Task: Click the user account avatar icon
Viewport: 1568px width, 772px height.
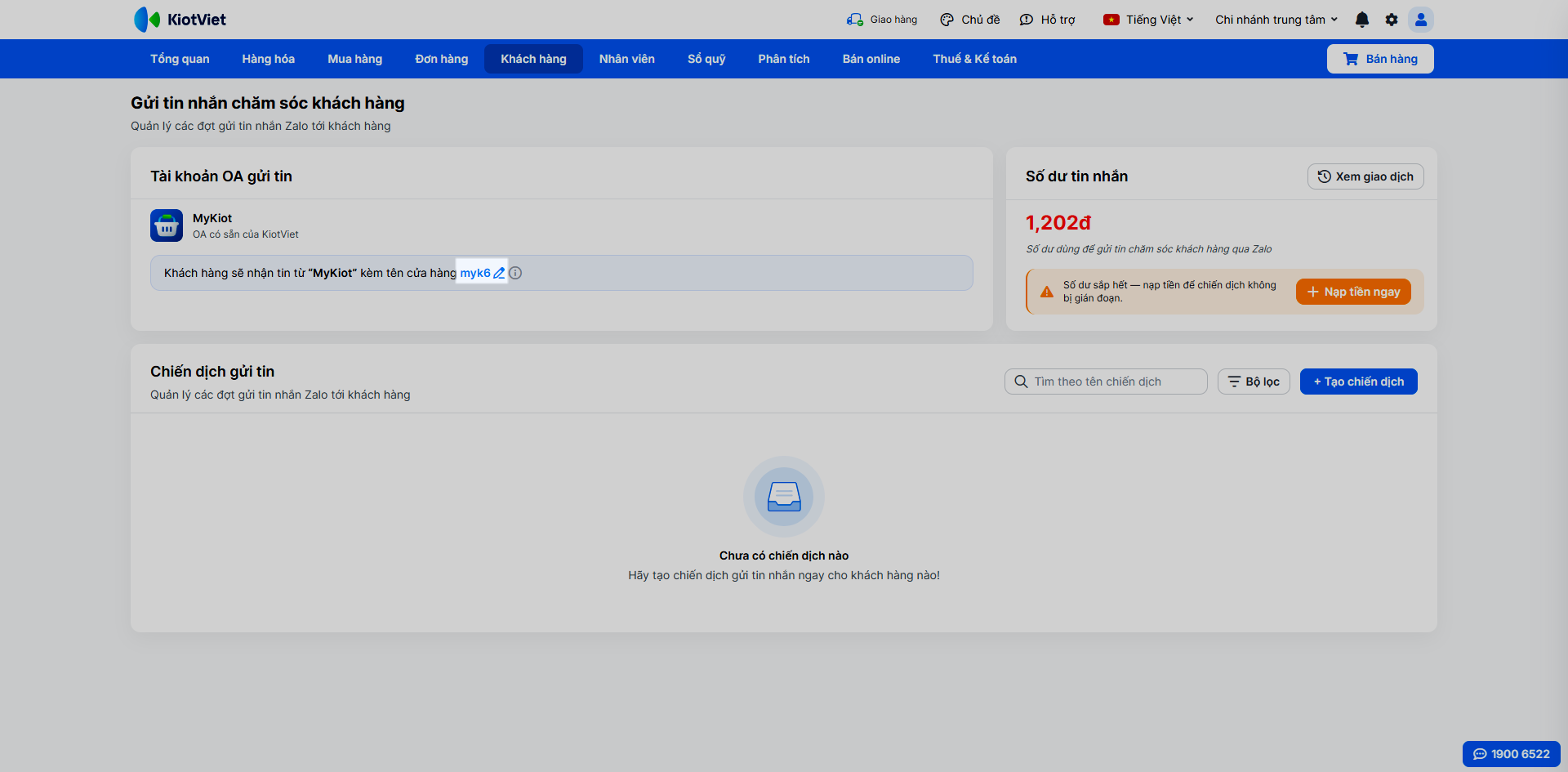Action: pyautogui.click(x=1421, y=20)
